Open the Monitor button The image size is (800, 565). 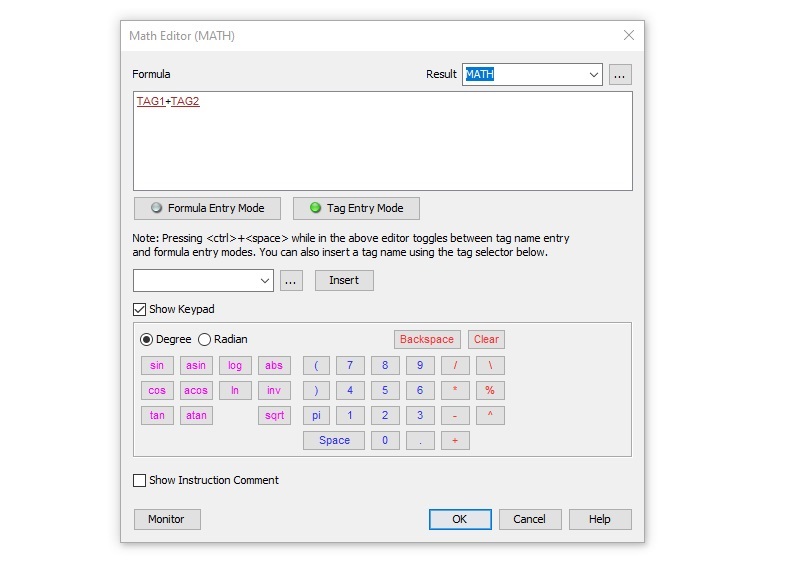(x=167, y=520)
